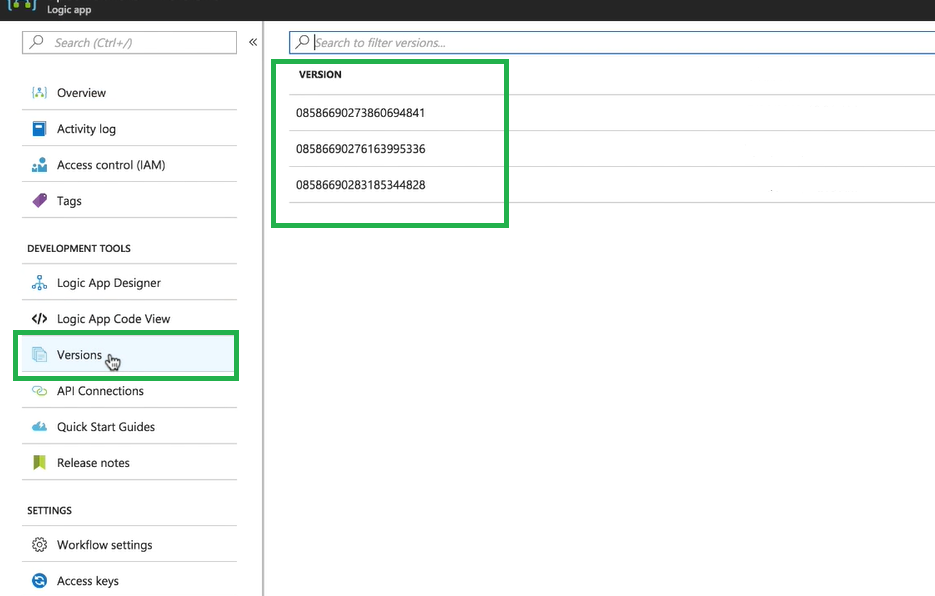Select version 08586690276163995336

[360, 149]
